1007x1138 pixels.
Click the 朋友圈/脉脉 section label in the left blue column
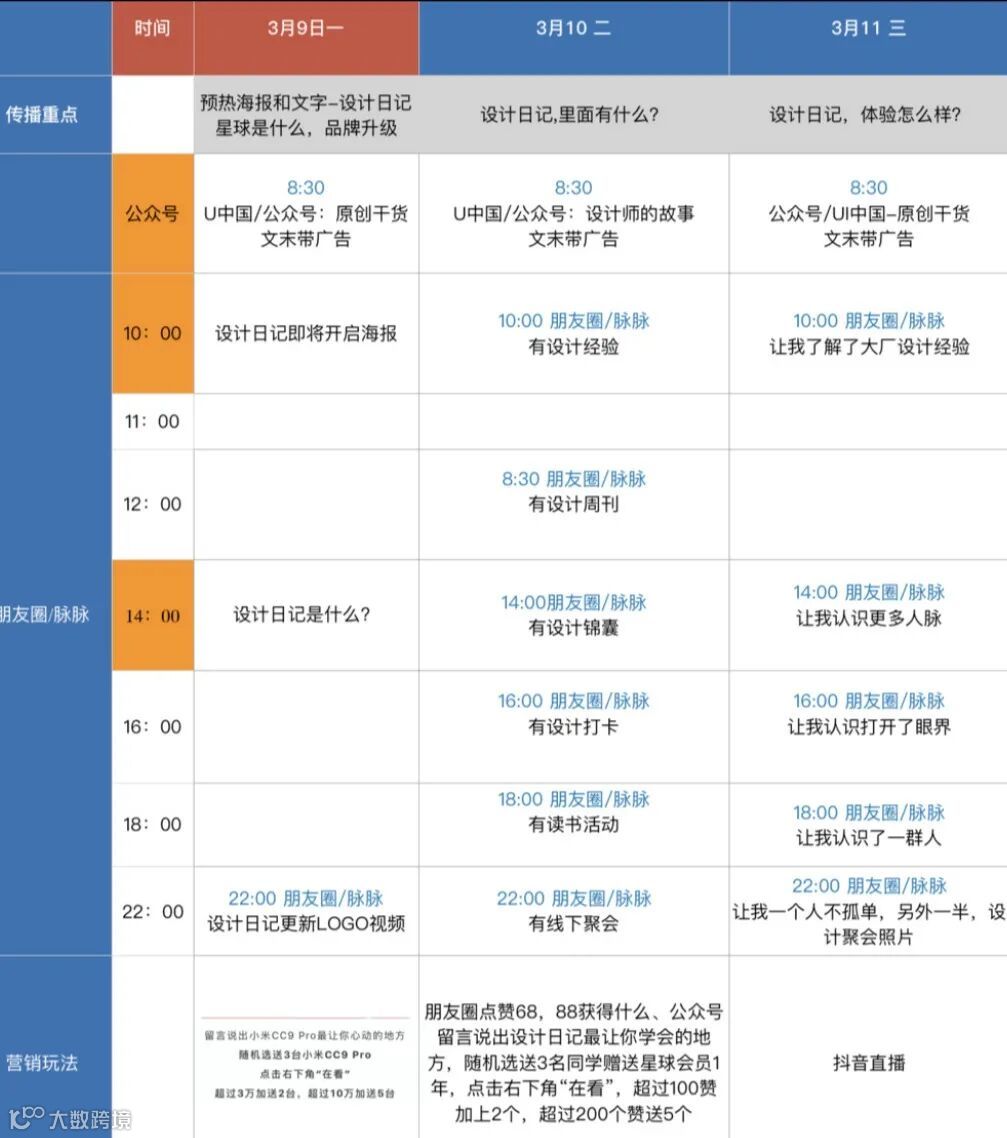click(x=56, y=615)
